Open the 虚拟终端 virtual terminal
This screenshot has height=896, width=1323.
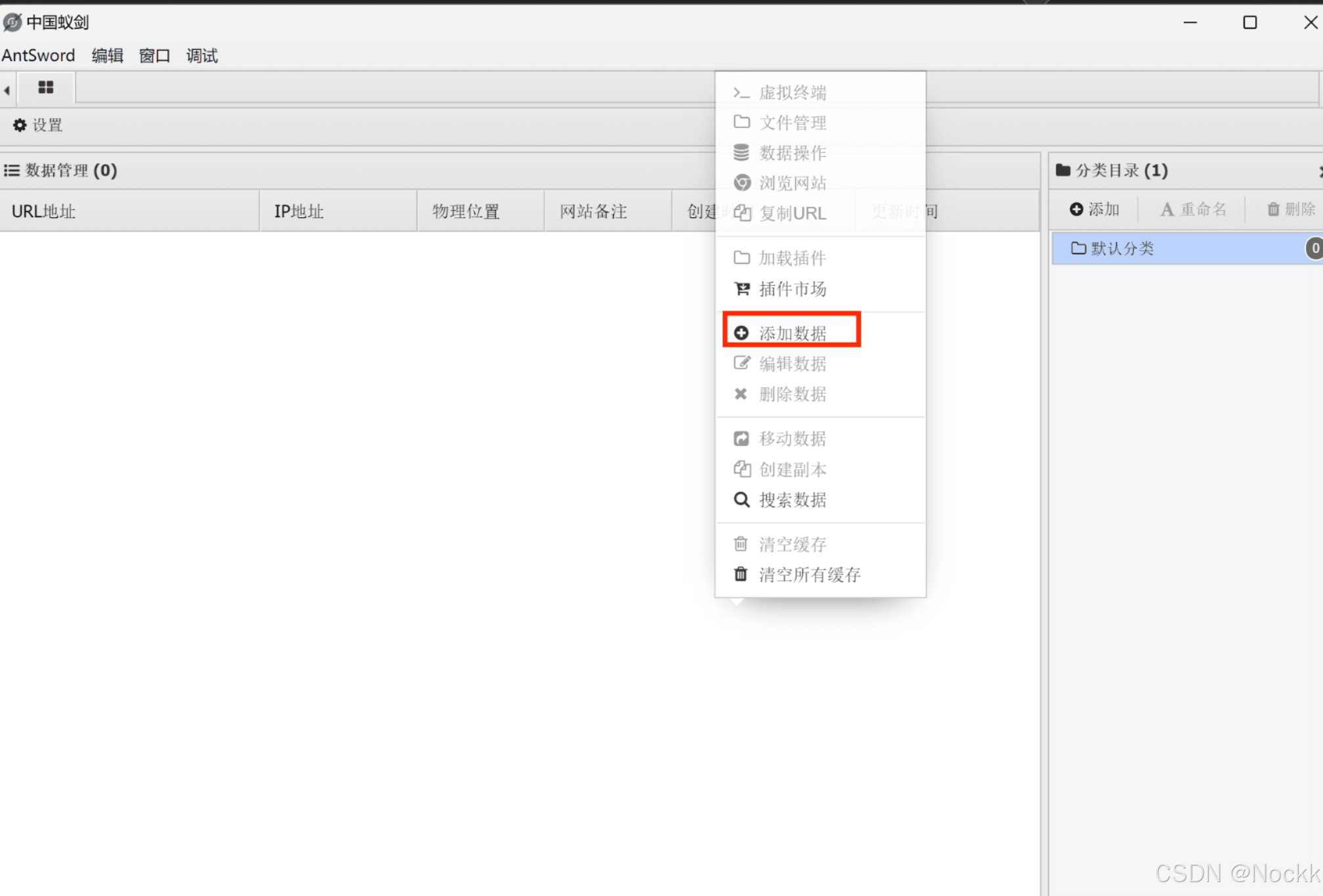(792, 92)
